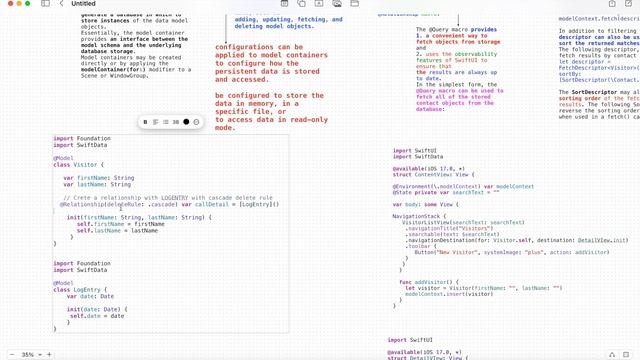Screen dimensions: 640x360
Task: Toggle the sidebar with the sidebar icon
Action: tap(45, 3)
